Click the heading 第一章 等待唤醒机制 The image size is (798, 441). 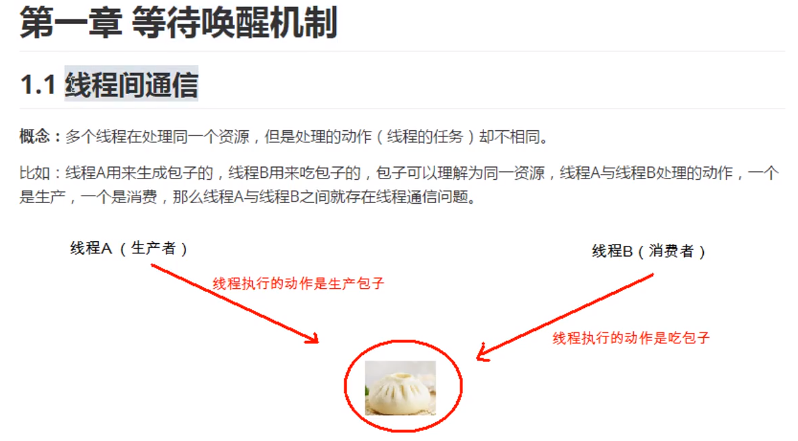point(178,23)
